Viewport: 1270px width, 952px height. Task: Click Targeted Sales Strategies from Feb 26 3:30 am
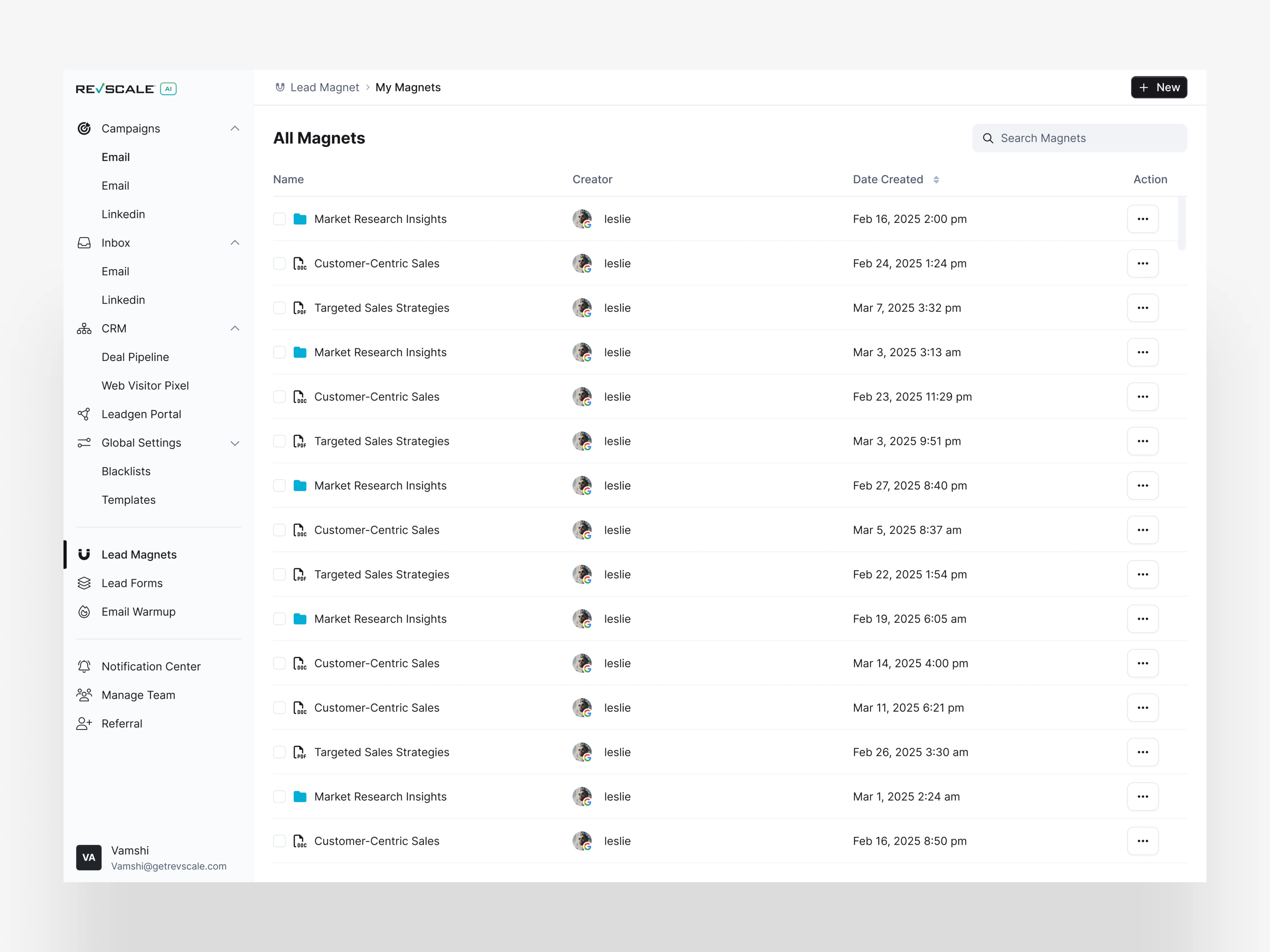[x=382, y=752]
